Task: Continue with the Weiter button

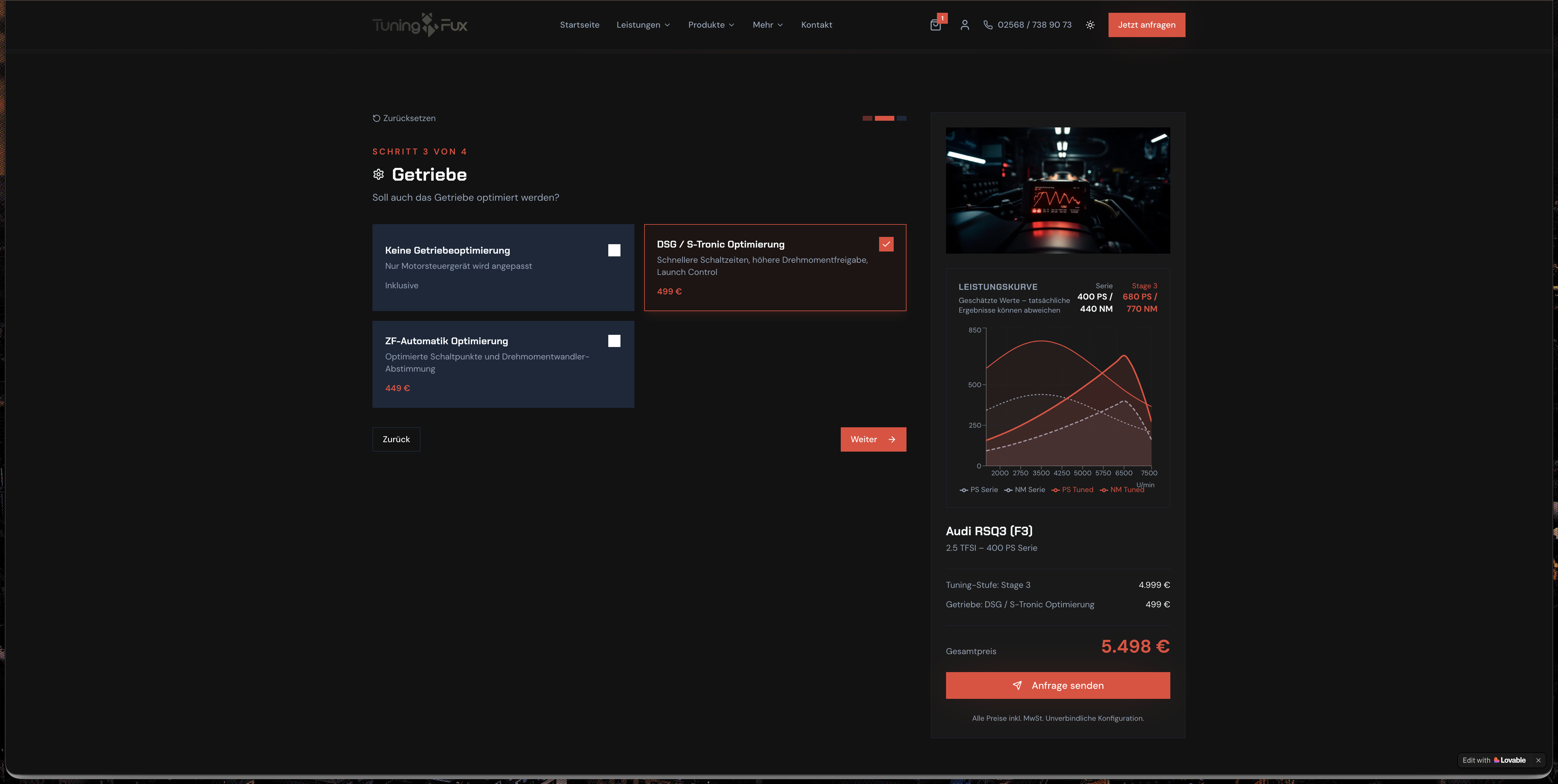Action: click(x=873, y=439)
